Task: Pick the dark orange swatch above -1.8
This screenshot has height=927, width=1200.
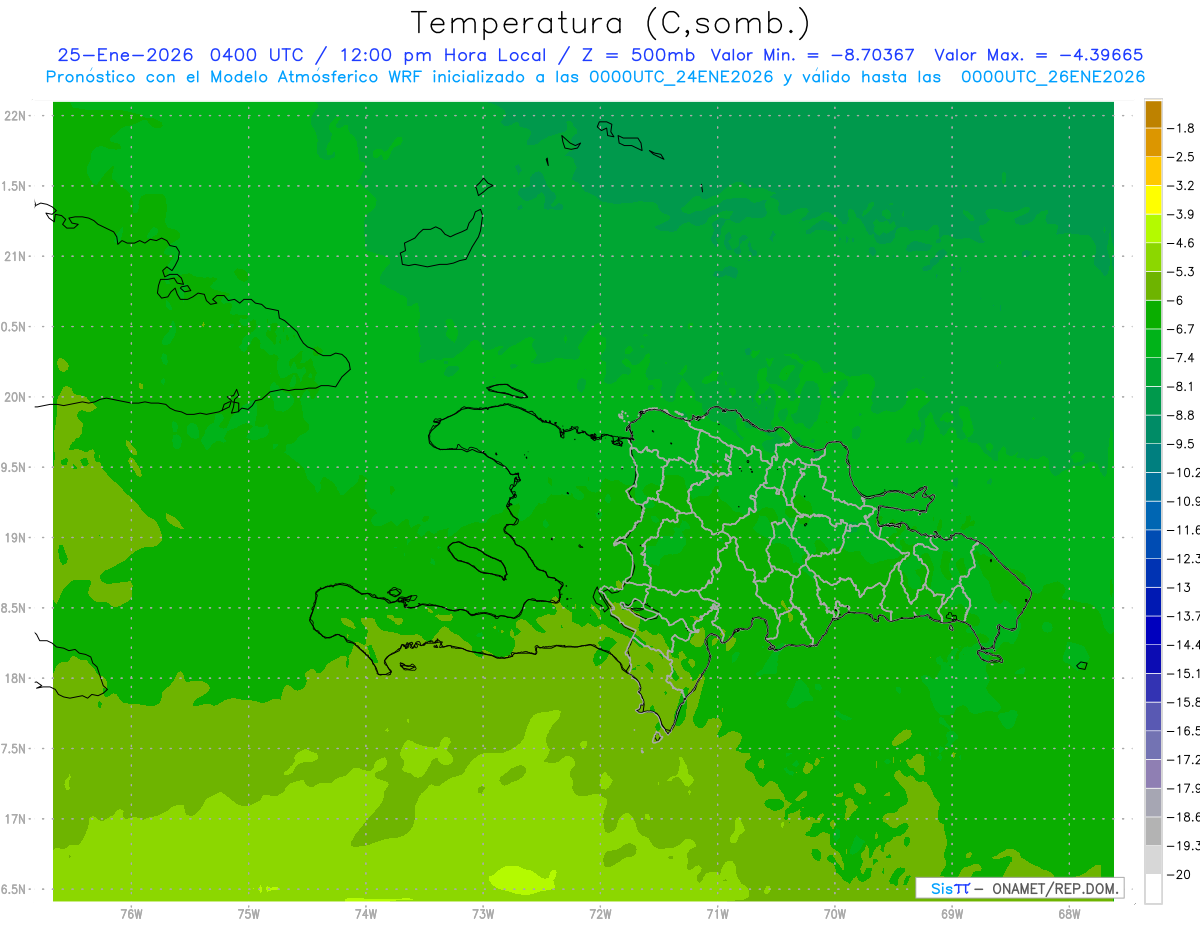Action: [x=1153, y=114]
